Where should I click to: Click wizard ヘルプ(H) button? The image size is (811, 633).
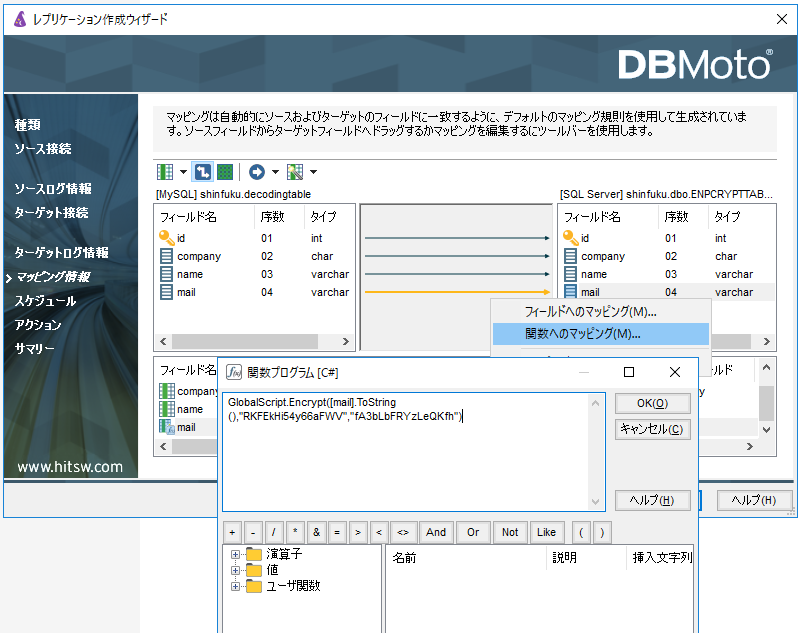click(754, 500)
